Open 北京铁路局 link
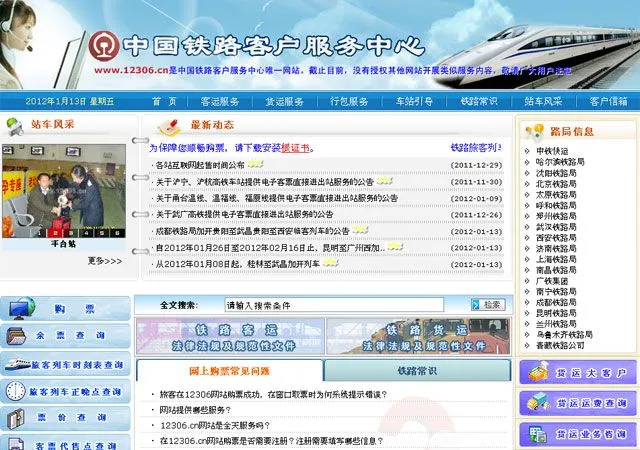Image resolution: width=640 pixels, height=450 pixels. pos(556,184)
